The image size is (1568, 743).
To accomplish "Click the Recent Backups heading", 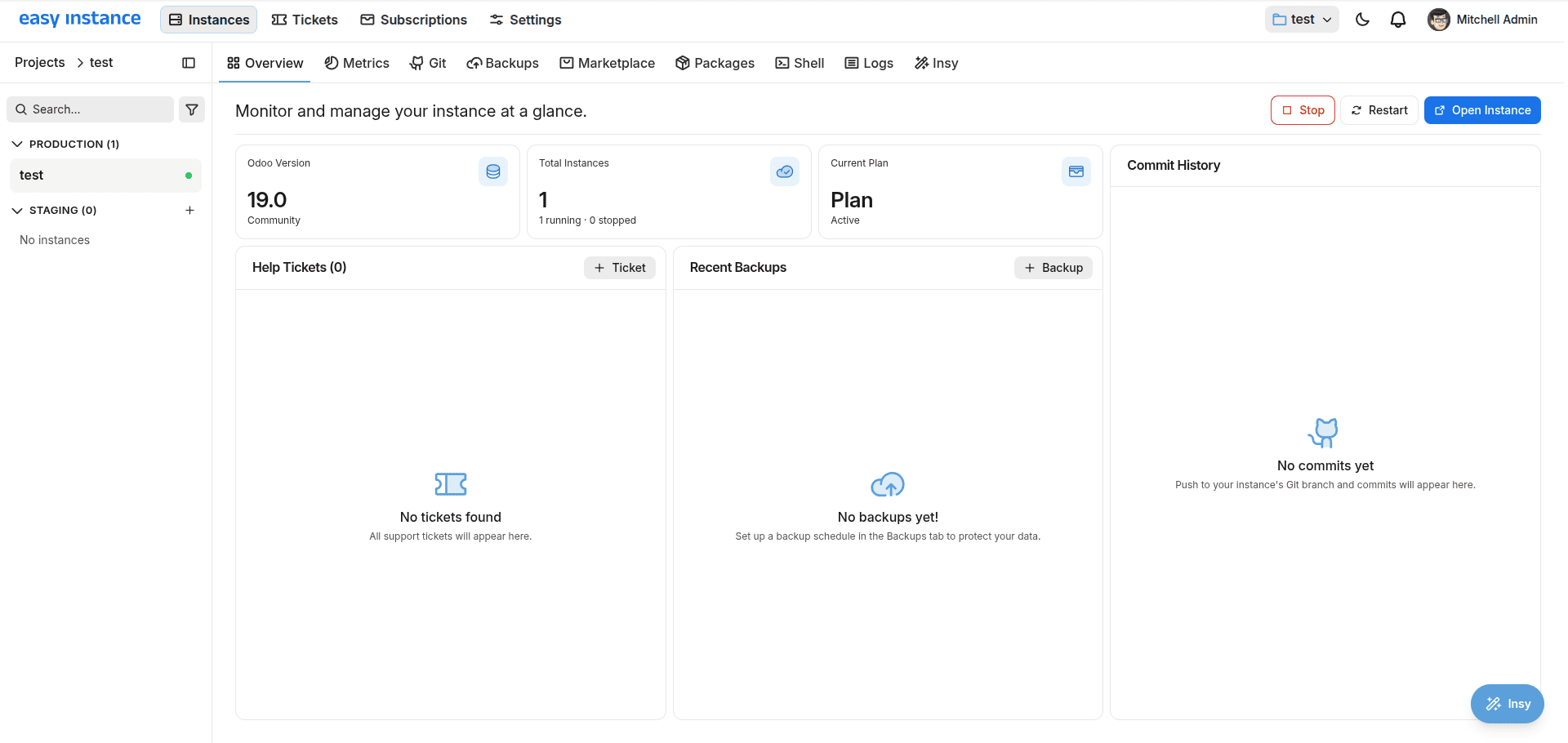I will (738, 268).
